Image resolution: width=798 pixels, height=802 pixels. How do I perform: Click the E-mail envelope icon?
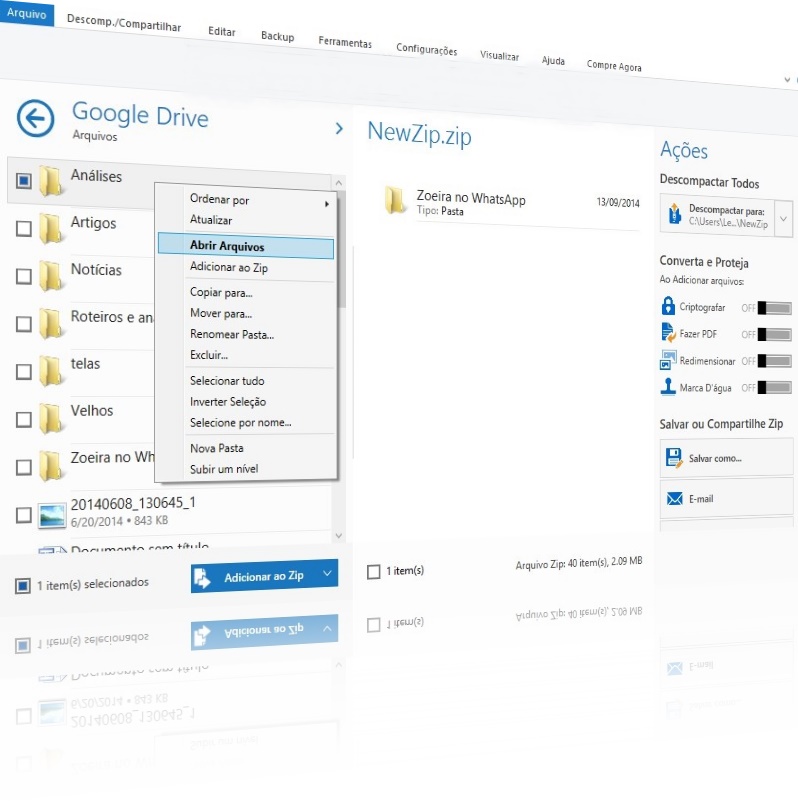click(675, 498)
